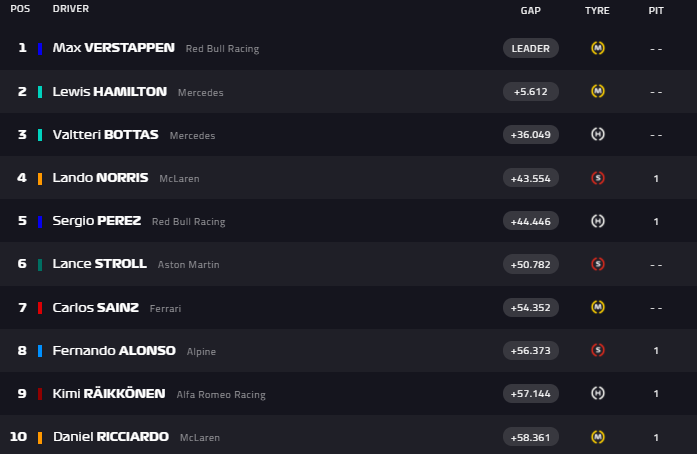Viewport: 697px width, 454px height.
Task: Click Stroll's green Aston Martin color bar
Action: point(39,264)
